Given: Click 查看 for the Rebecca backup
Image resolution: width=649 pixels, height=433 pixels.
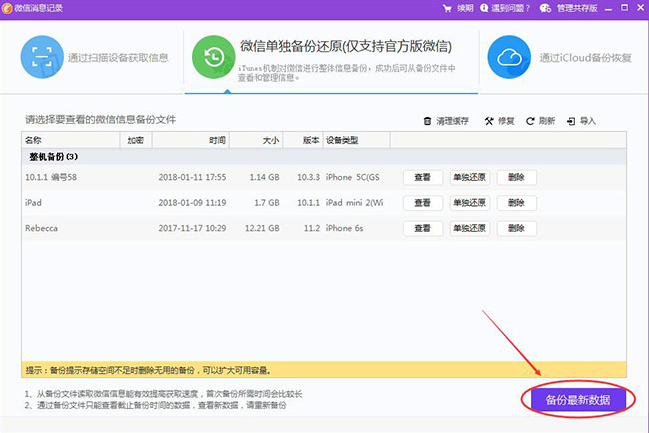Looking at the screenshot, I should 423,228.
